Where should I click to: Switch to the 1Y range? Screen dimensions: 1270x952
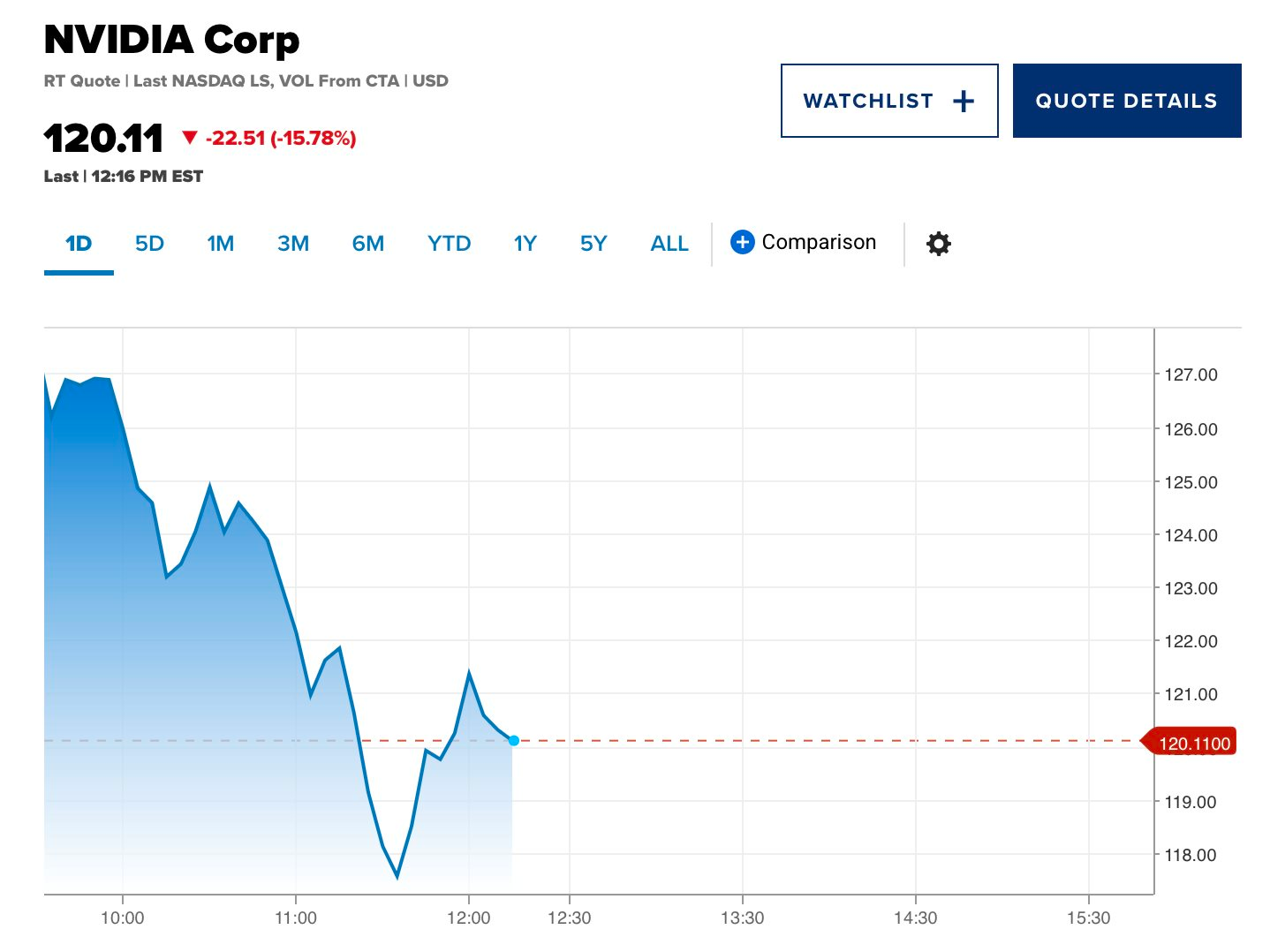(x=525, y=244)
